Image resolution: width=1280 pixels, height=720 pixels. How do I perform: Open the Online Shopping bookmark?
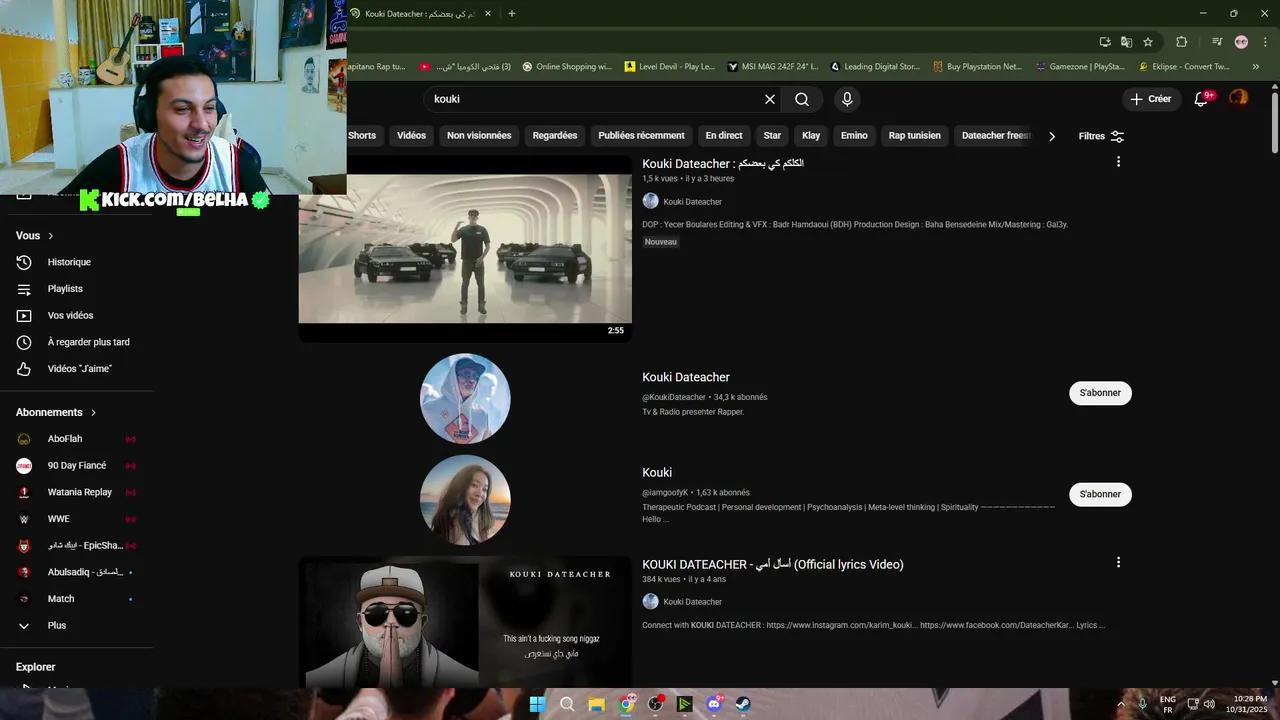(567, 67)
